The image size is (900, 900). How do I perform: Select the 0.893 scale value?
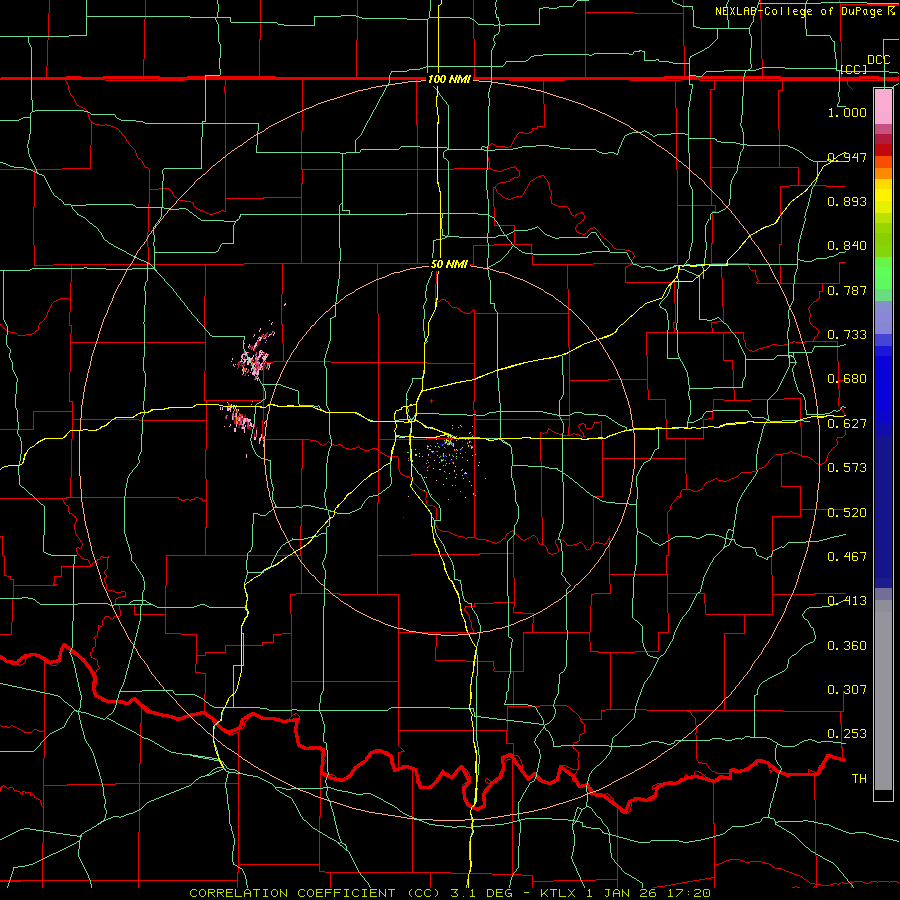click(847, 201)
